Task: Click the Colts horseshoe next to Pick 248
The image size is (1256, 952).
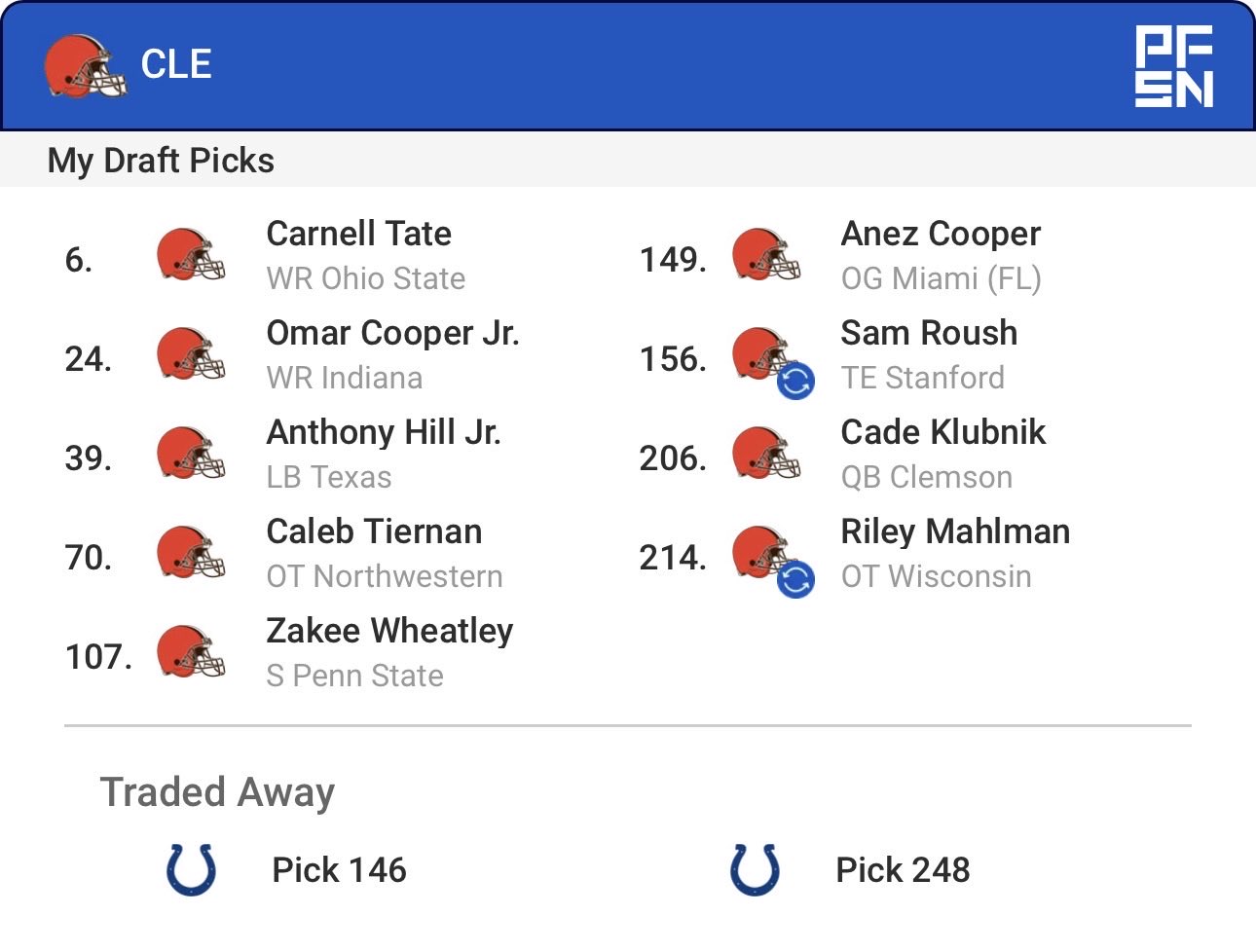Action: click(755, 869)
